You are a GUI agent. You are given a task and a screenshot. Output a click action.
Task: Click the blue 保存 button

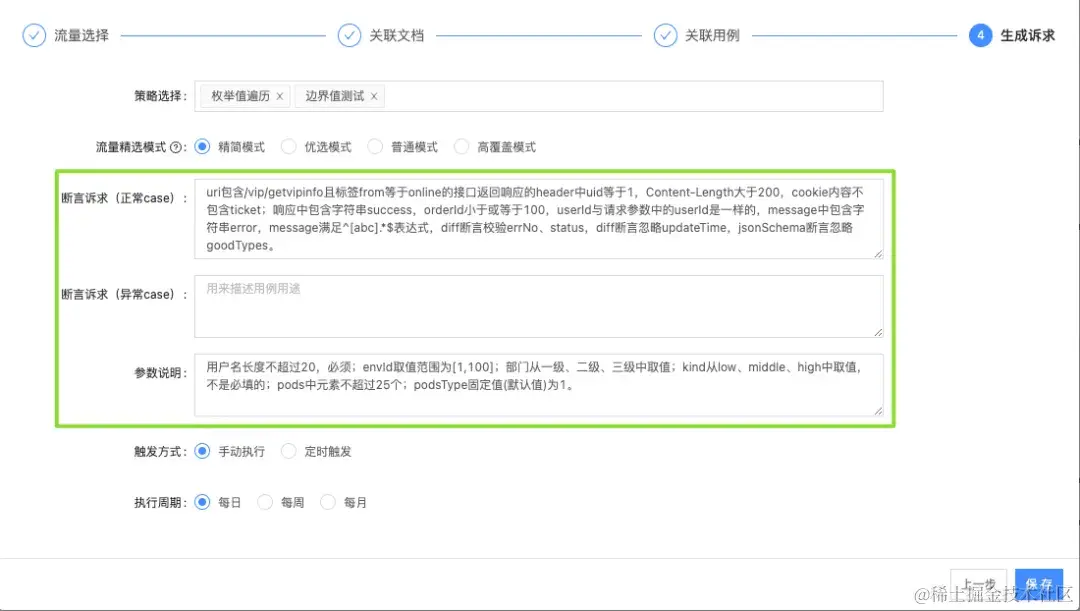1039,584
